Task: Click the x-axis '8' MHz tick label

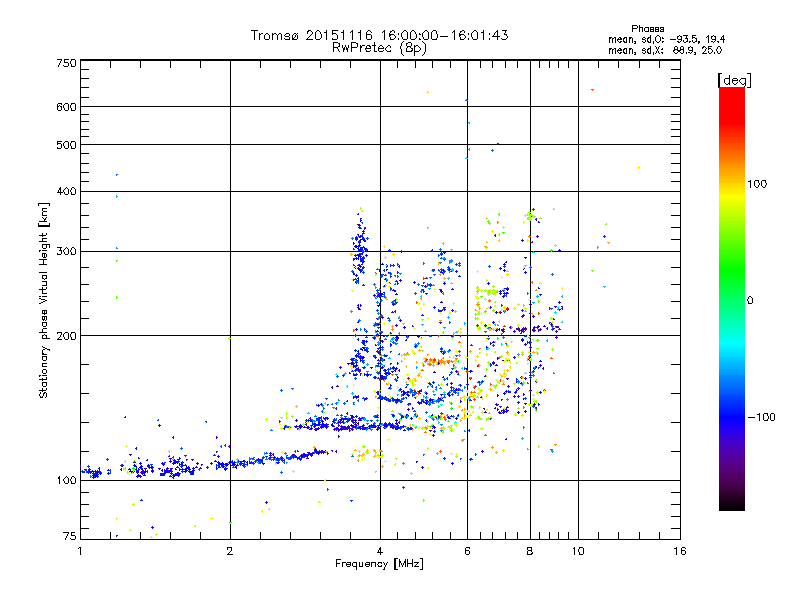Action: (530, 551)
